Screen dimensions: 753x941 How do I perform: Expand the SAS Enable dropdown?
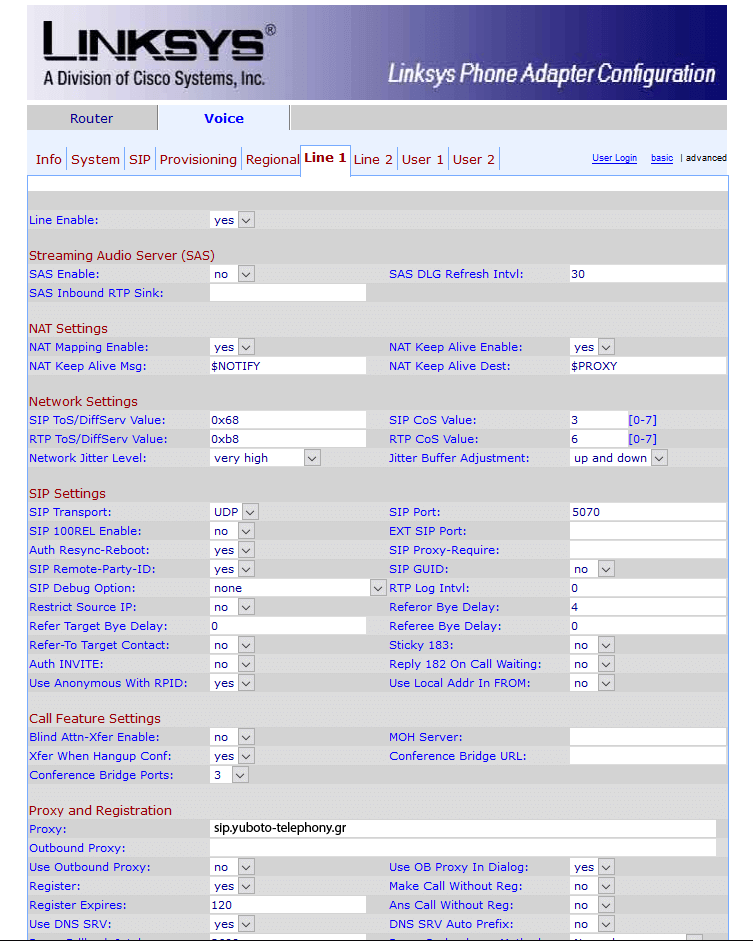pyautogui.click(x=232, y=274)
